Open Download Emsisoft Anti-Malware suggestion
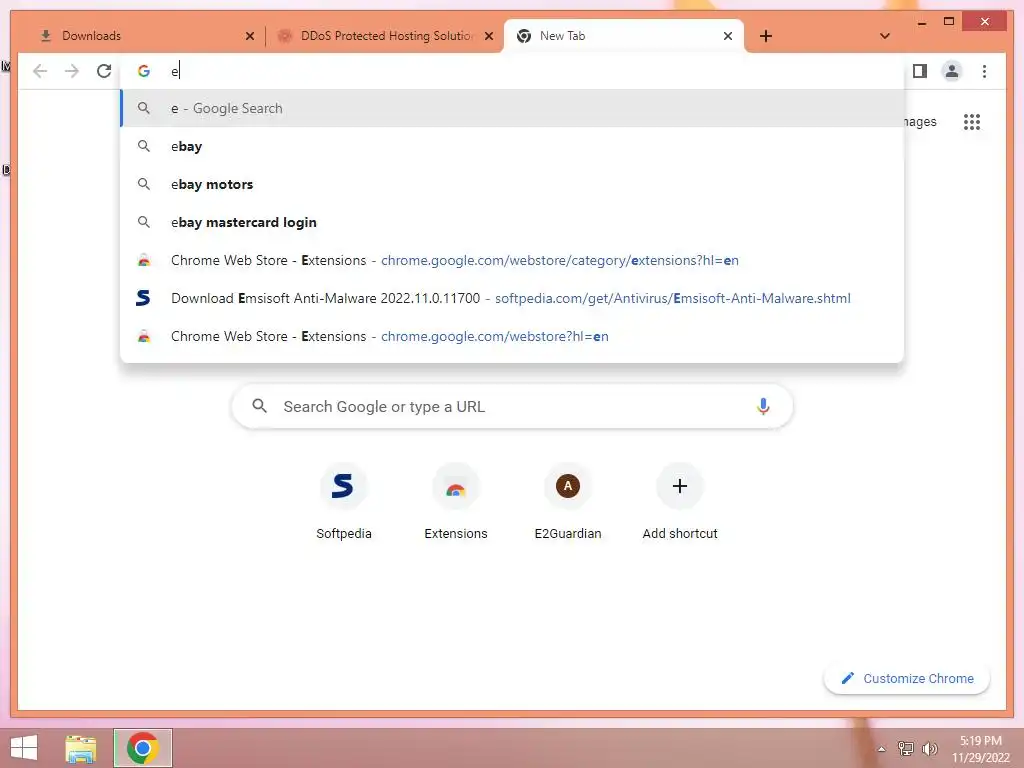This screenshot has height=768, width=1024. 512,298
